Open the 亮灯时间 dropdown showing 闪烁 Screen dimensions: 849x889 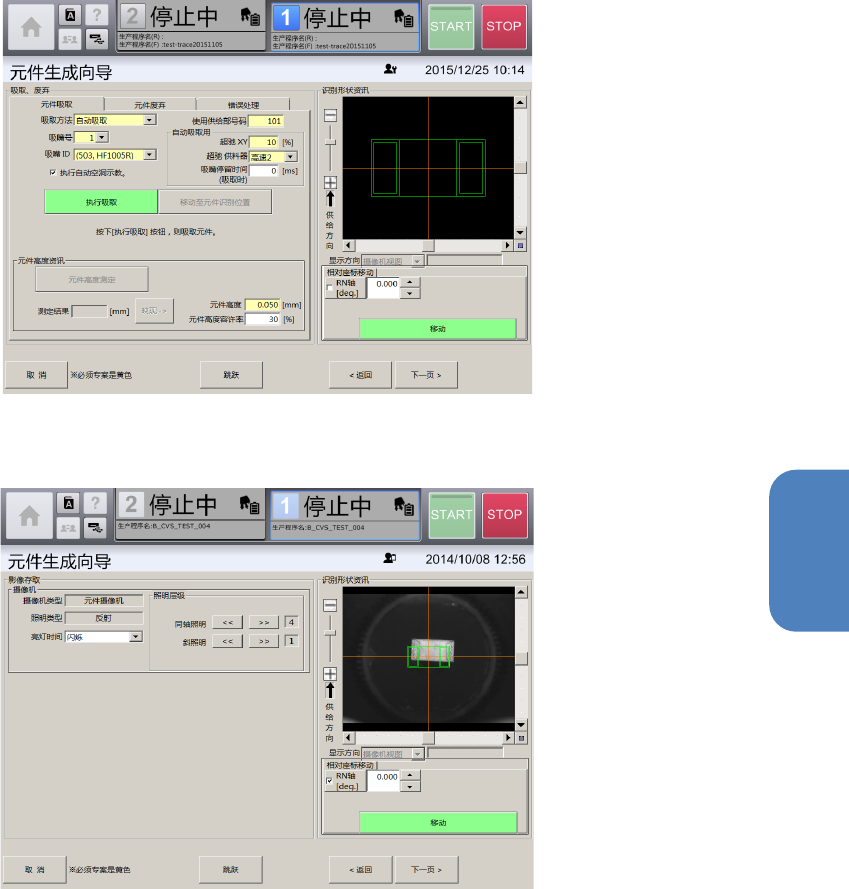tap(136, 637)
